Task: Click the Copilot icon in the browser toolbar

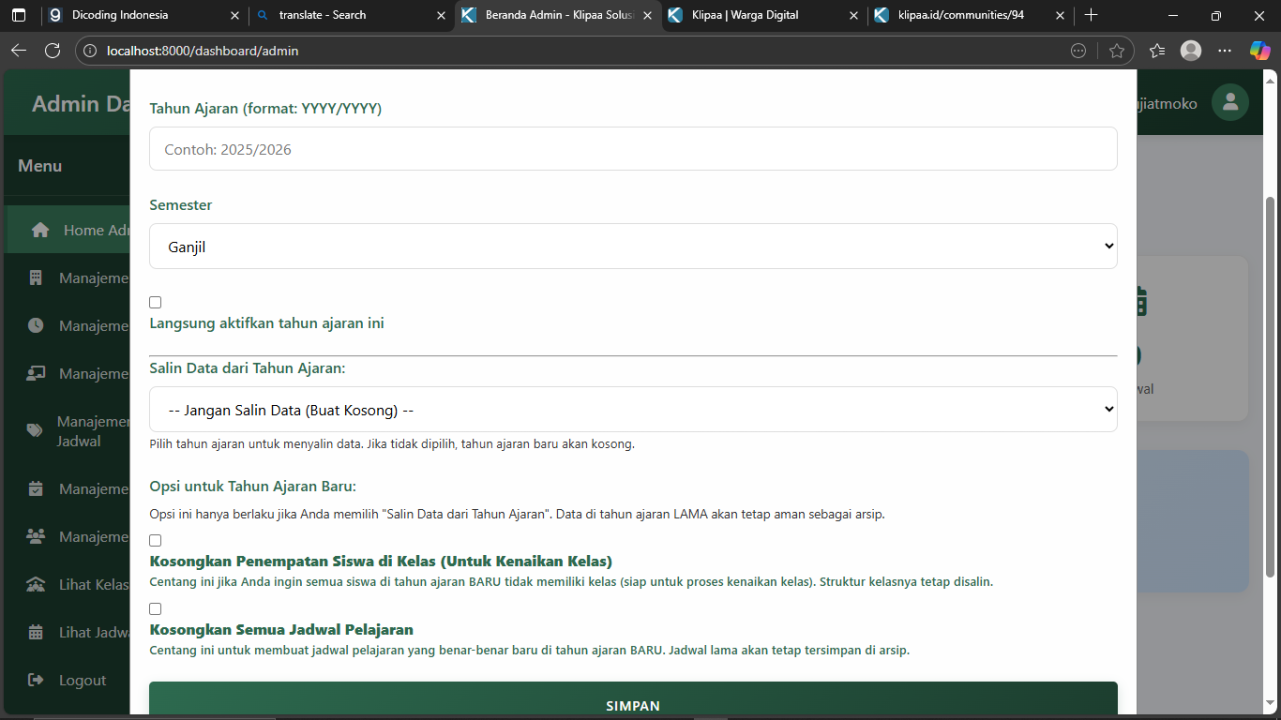Action: click(1260, 51)
